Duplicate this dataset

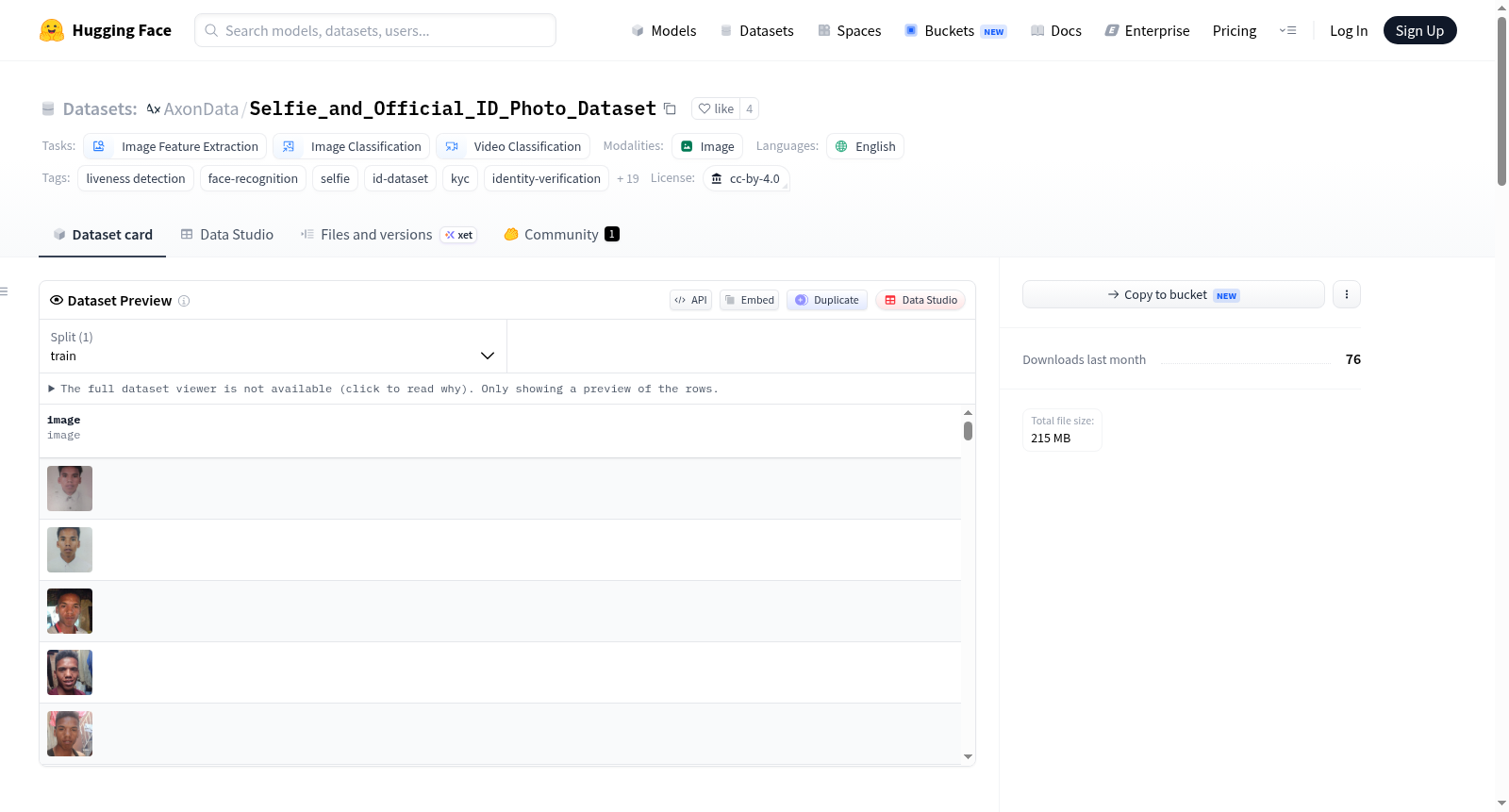[x=827, y=300]
